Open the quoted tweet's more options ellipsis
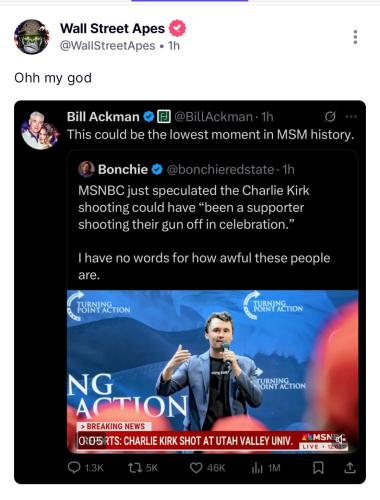 (x=351, y=117)
